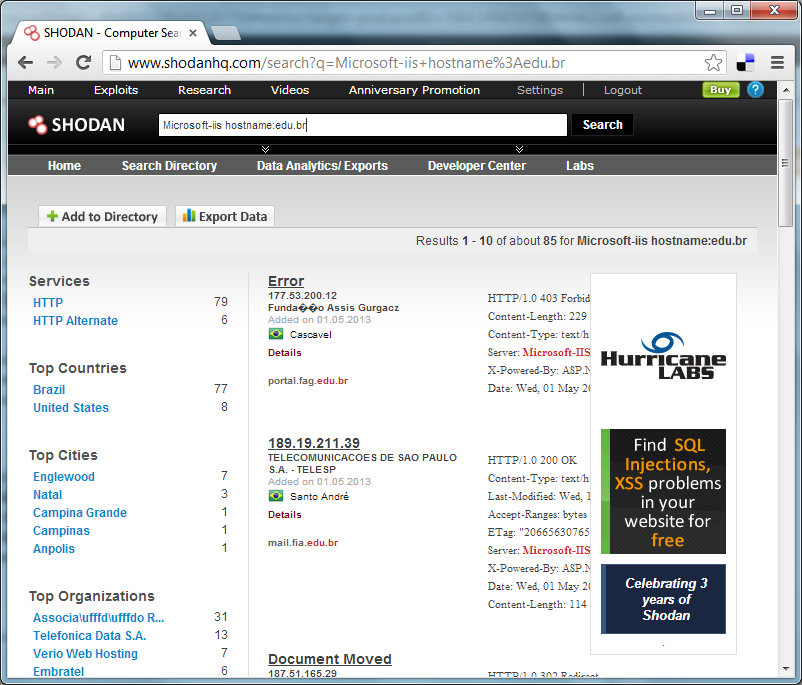Close the SHODAN browser tab

193,33
